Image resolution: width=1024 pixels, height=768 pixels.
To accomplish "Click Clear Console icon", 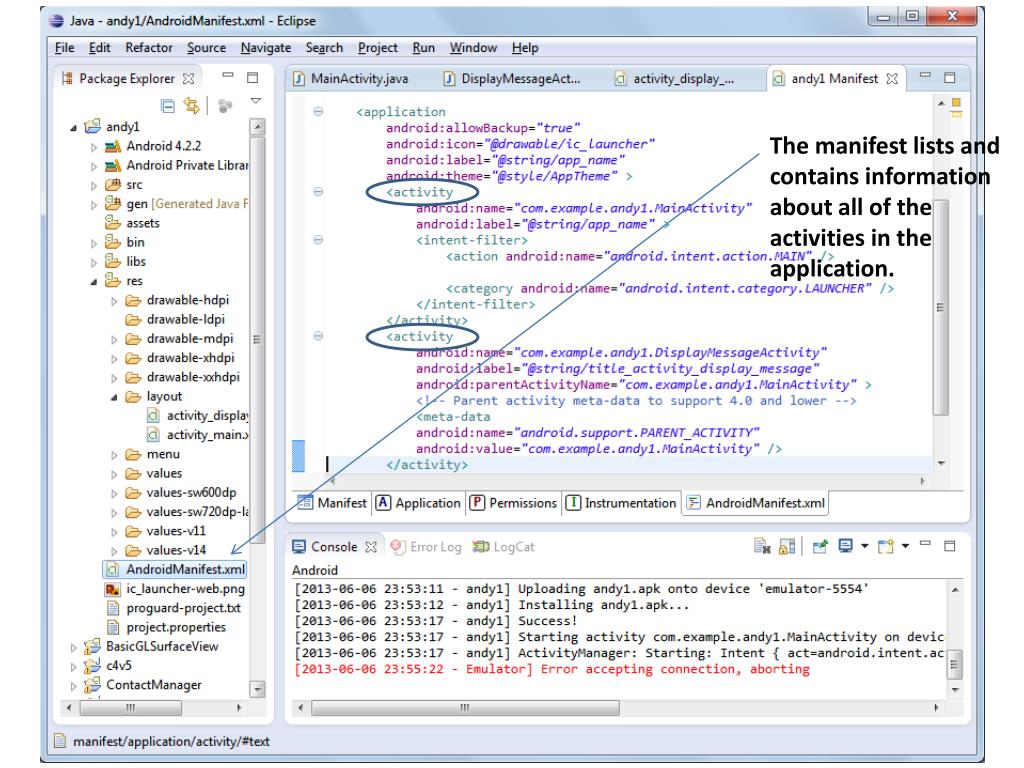I will point(761,546).
